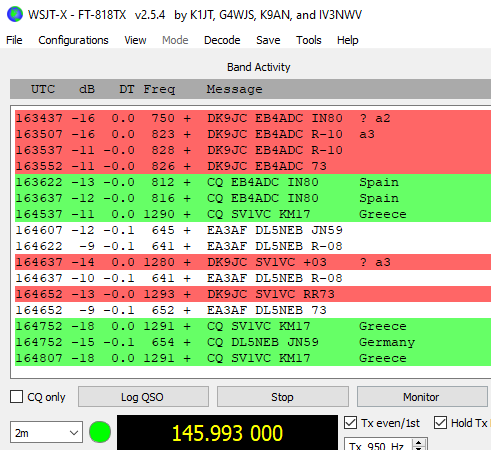Increase Tx frequency with stepper arrow
Image resolution: width=491 pixels, height=450 pixels.
pos(419,443)
